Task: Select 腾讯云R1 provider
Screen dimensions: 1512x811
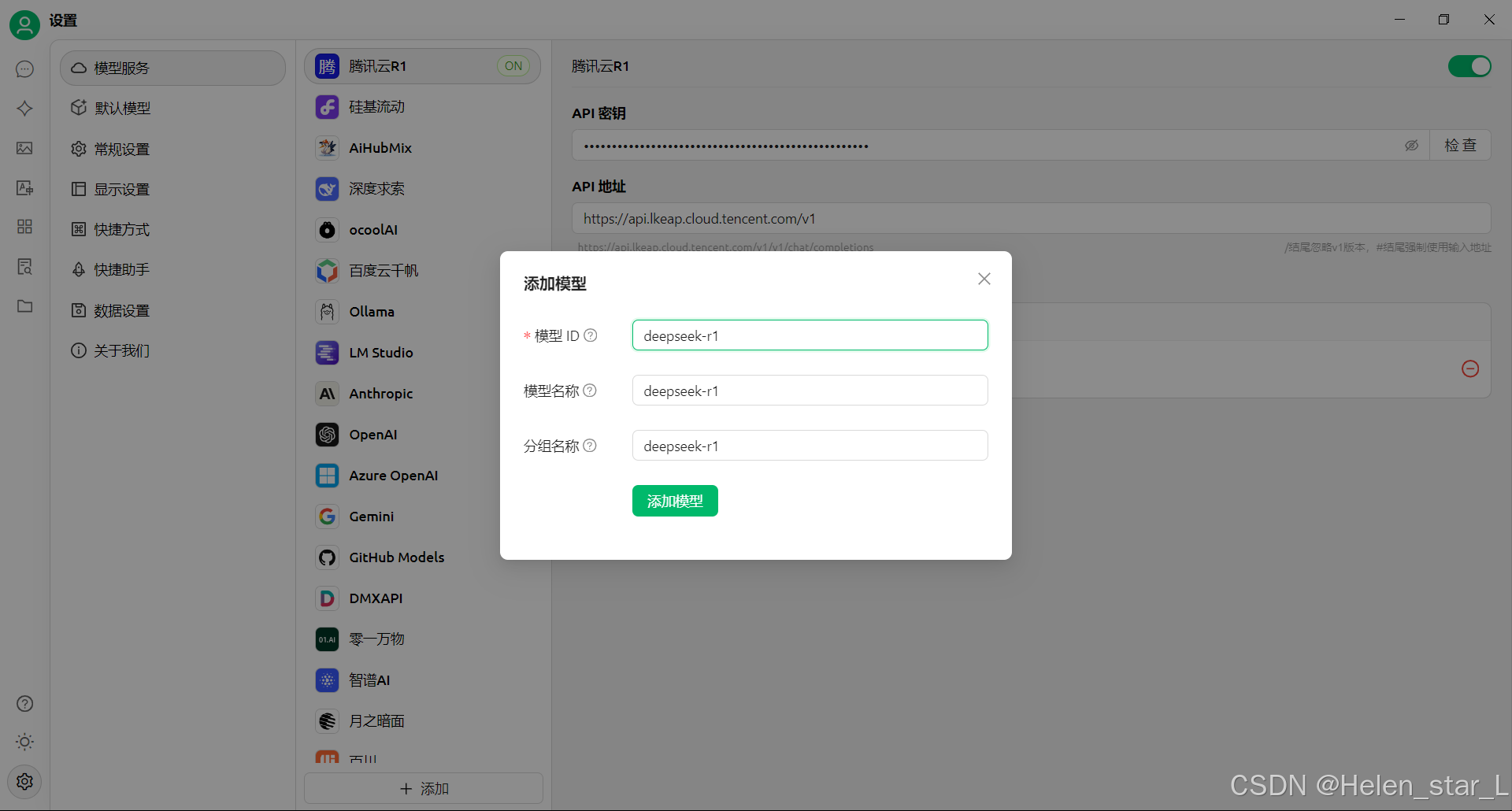Action: pyautogui.click(x=422, y=66)
